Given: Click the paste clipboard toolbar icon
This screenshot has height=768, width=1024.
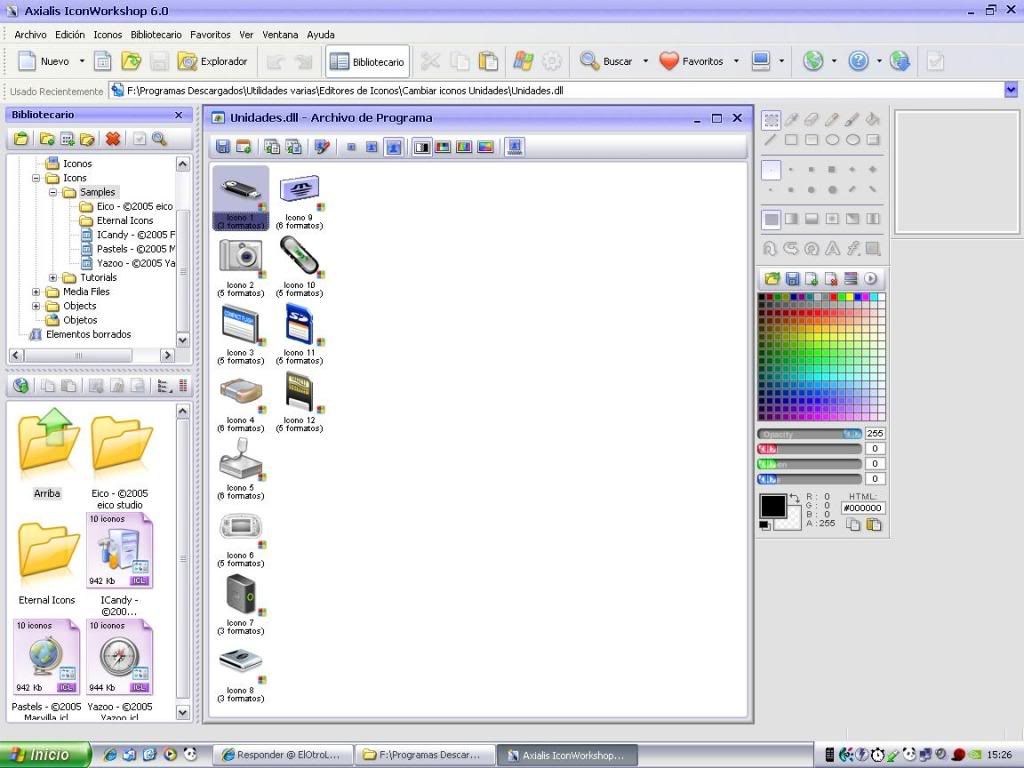Looking at the screenshot, I should point(488,61).
